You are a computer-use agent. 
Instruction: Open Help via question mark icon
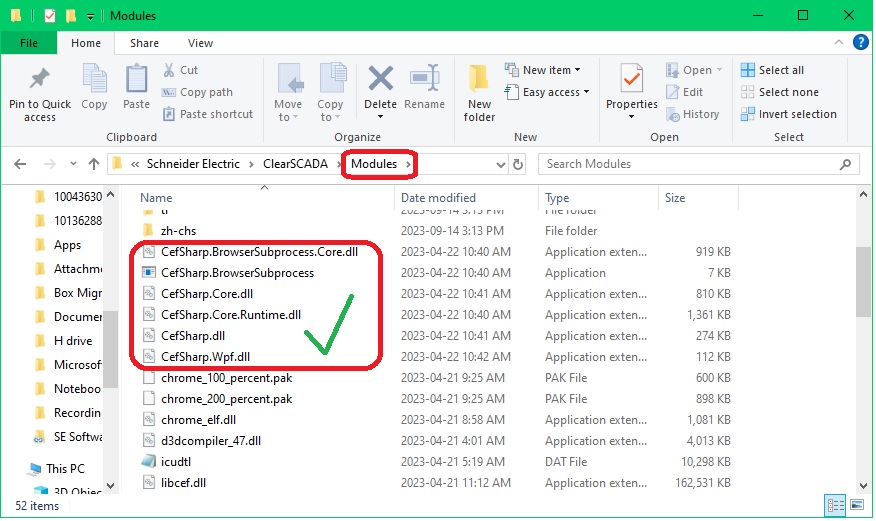[x=860, y=42]
